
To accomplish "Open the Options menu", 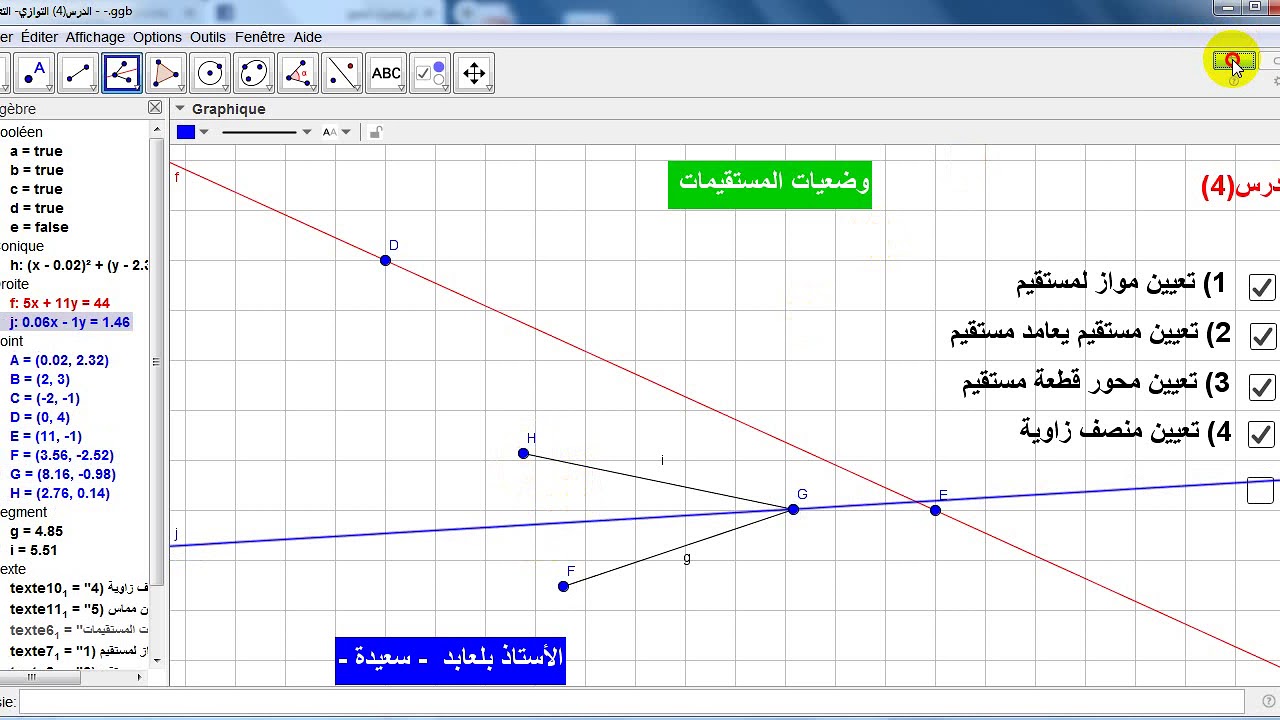I will (x=157, y=37).
